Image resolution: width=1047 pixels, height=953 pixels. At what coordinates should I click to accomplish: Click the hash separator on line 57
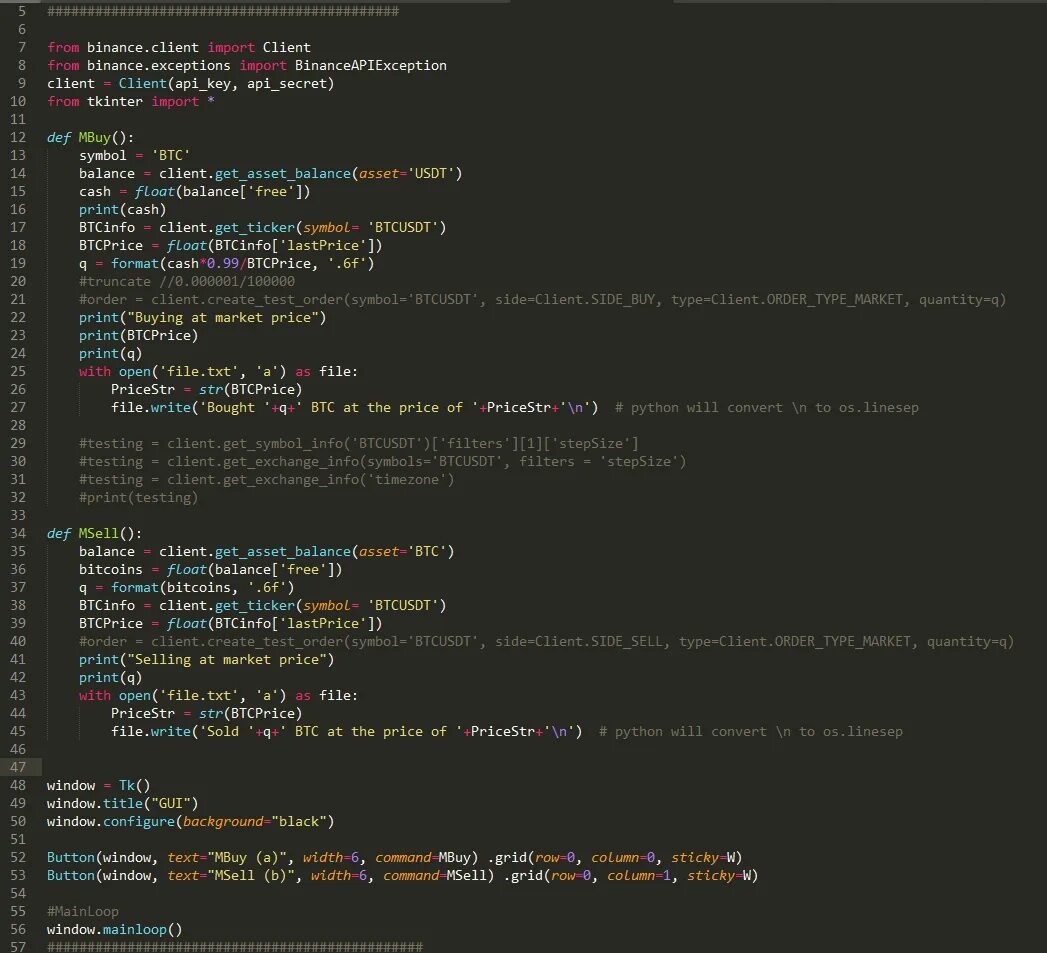tap(235, 948)
